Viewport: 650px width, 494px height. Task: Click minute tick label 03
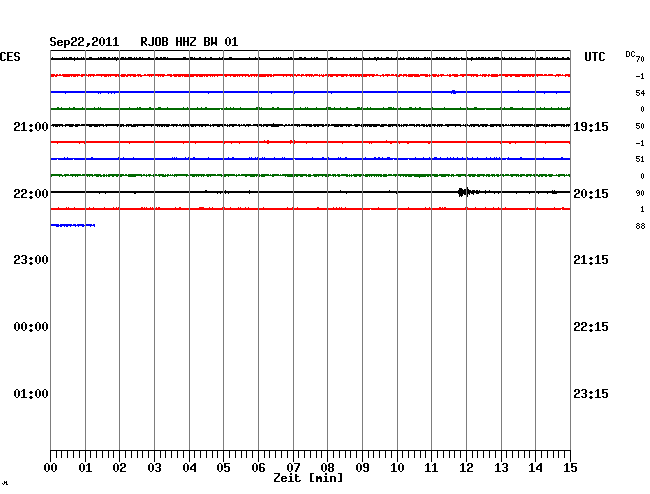click(155, 468)
